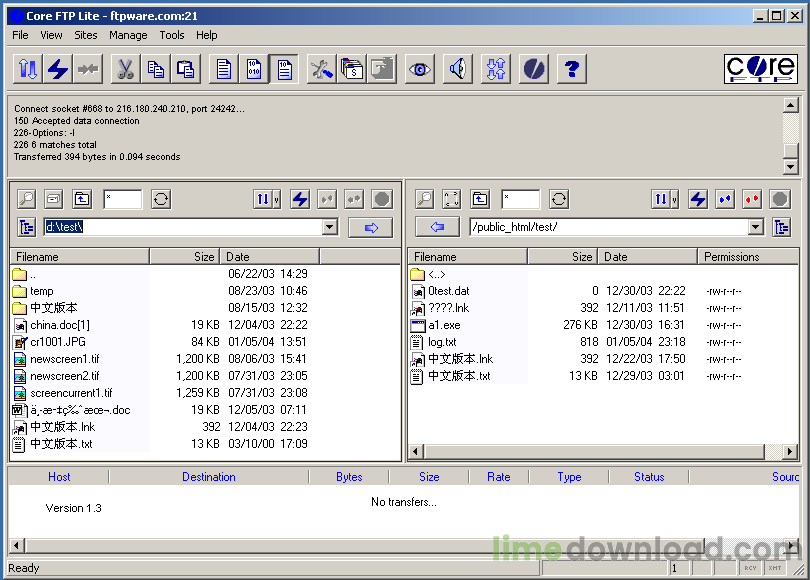Viewport: 810px width, 580px height.
Task: Select the a1.exe file in remote list
Action: (445, 325)
